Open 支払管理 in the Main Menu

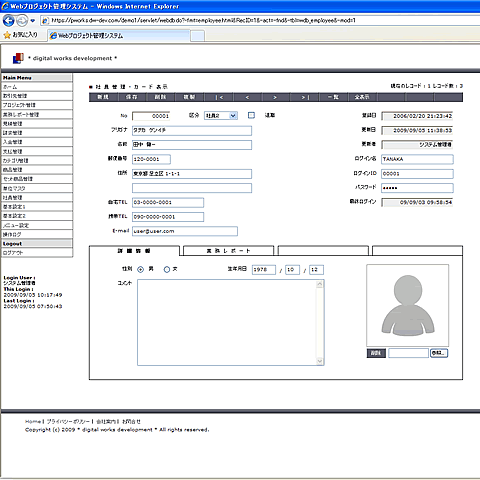coord(37,151)
